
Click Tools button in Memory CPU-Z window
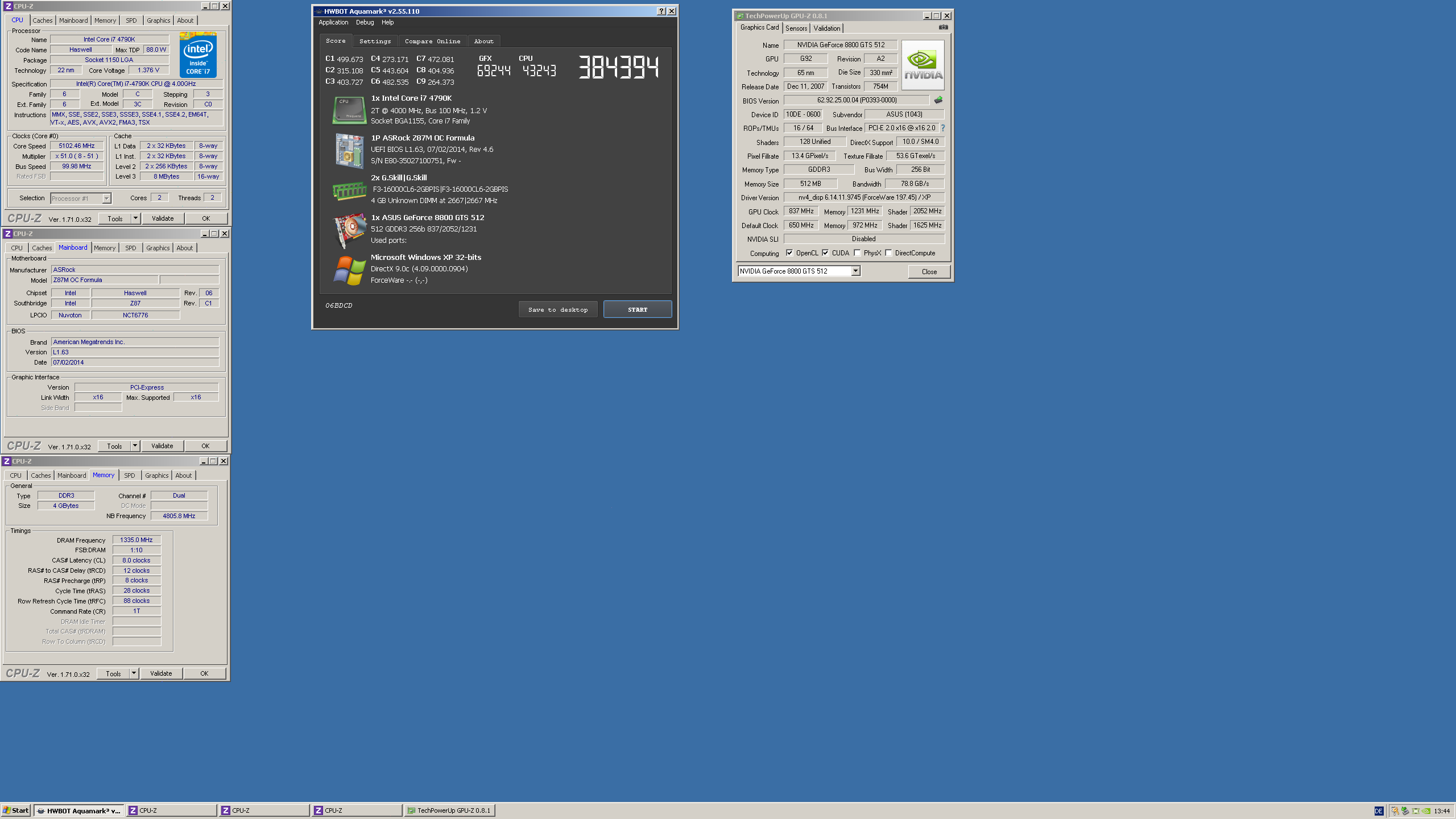click(113, 673)
